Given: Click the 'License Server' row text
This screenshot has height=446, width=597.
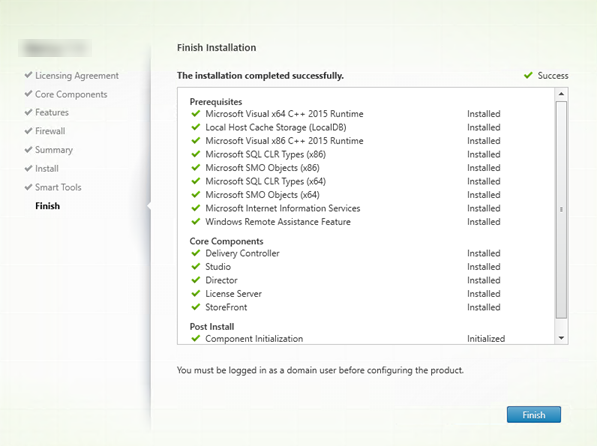Looking at the screenshot, I should [x=233, y=294].
